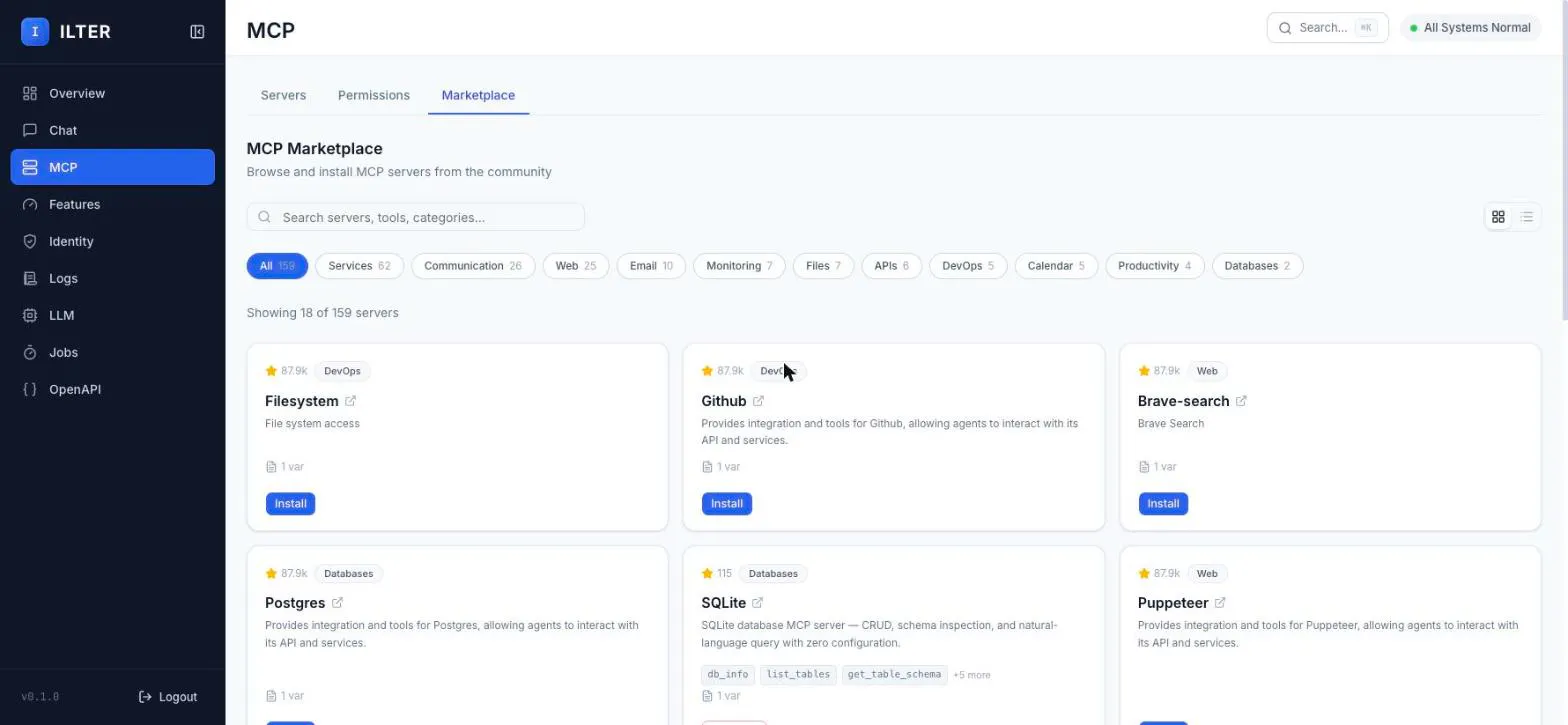Select the All filter chip
1568x725 pixels.
coord(277,266)
